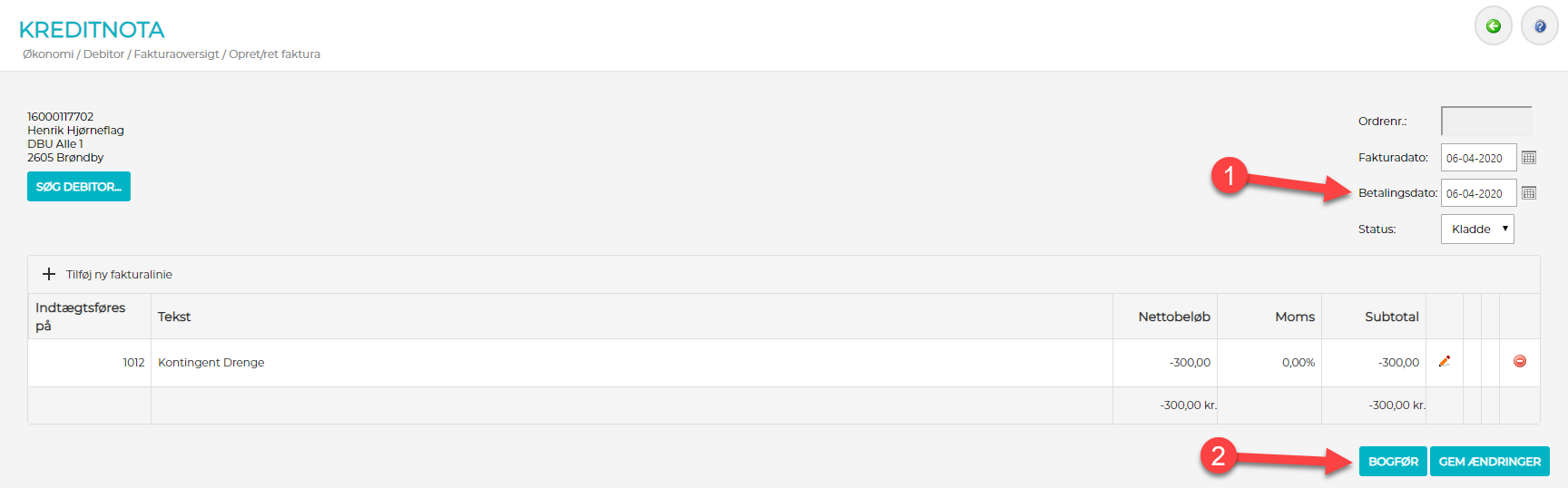
Task: Save with the GEM ÆNDRINGER button
Action: (x=1489, y=462)
